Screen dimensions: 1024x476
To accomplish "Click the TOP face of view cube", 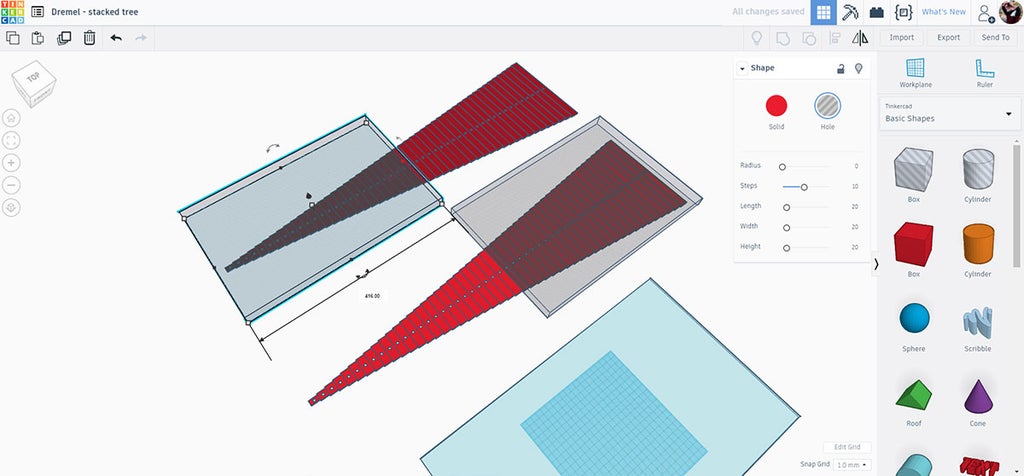I will tap(33, 77).
